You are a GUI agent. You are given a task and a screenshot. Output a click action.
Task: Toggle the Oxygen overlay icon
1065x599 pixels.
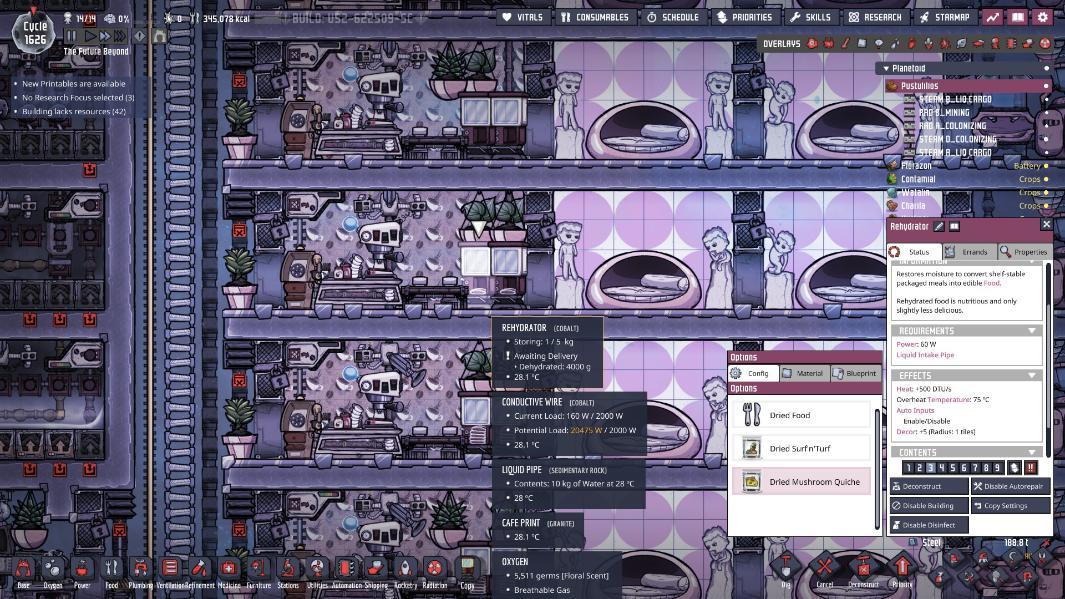[x=812, y=43]
